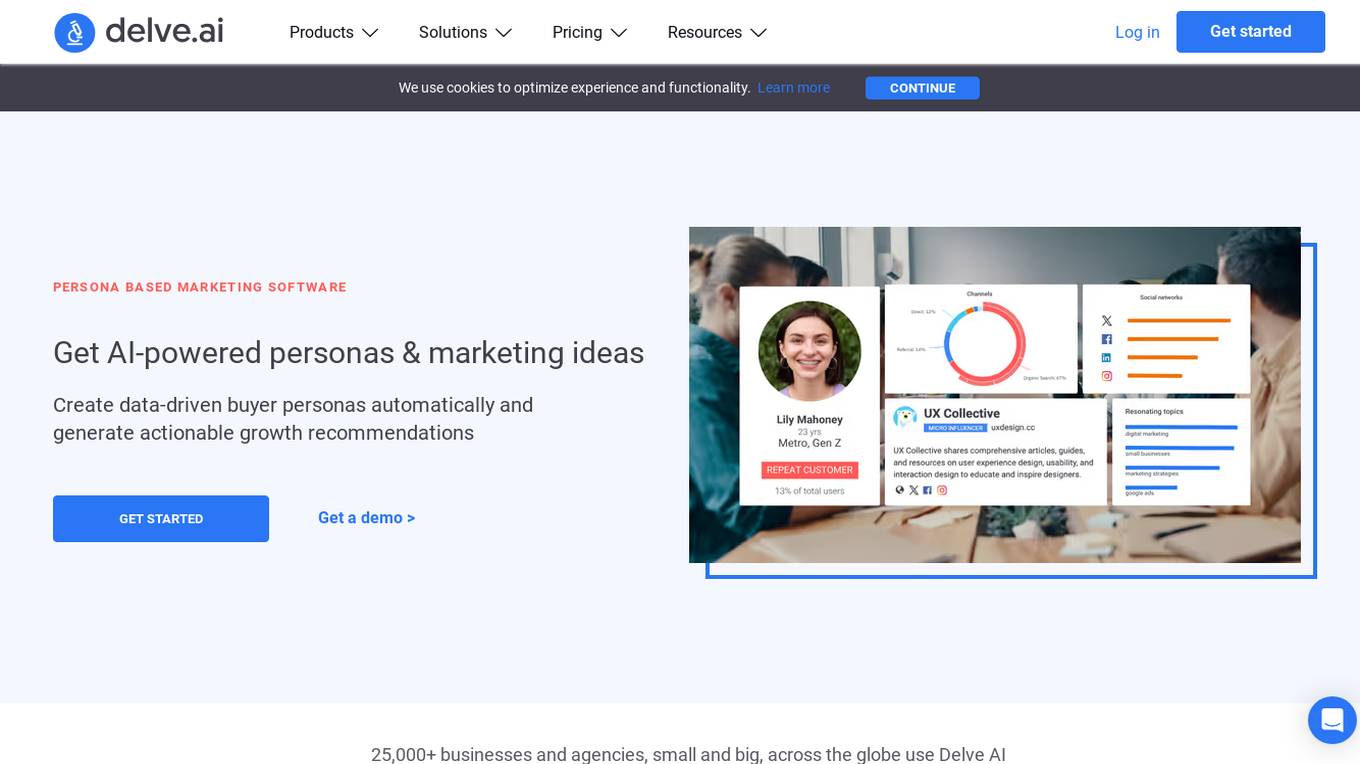Click the X icon under UX Collective
This screenshot has height=764, width=1360.
913,490
